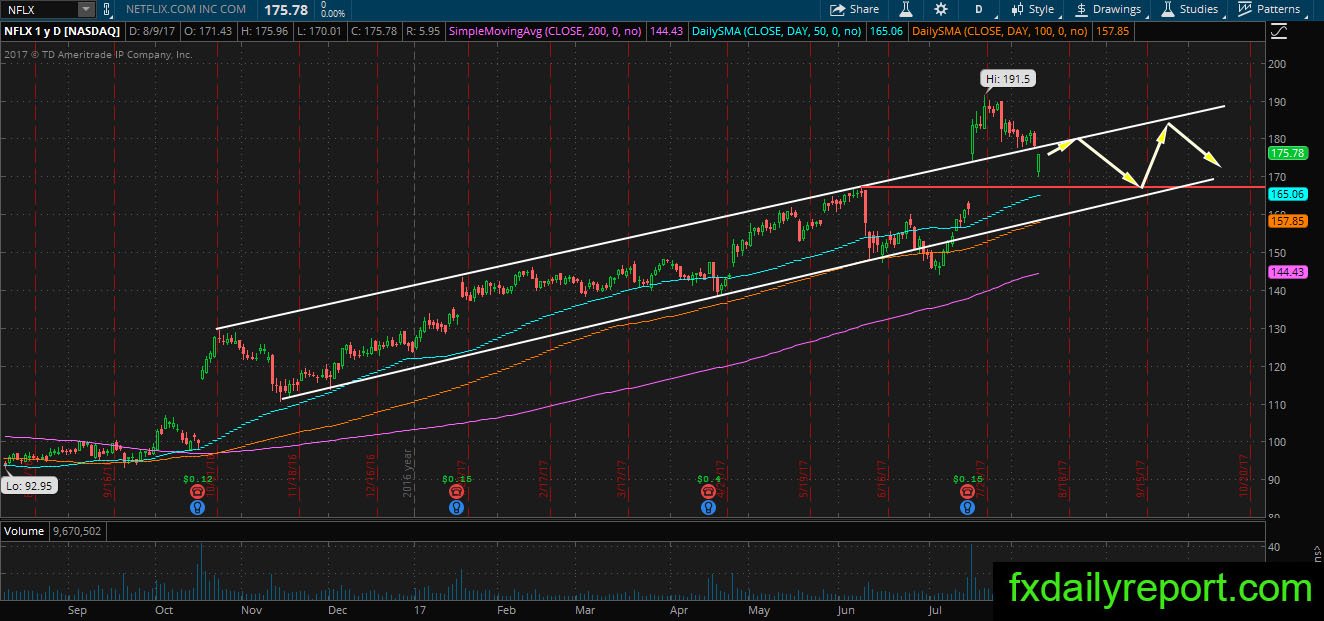The width and height of the screenshot is (1324, 621).
Task: Open the D timeframe selector
Action: [979, 9]
